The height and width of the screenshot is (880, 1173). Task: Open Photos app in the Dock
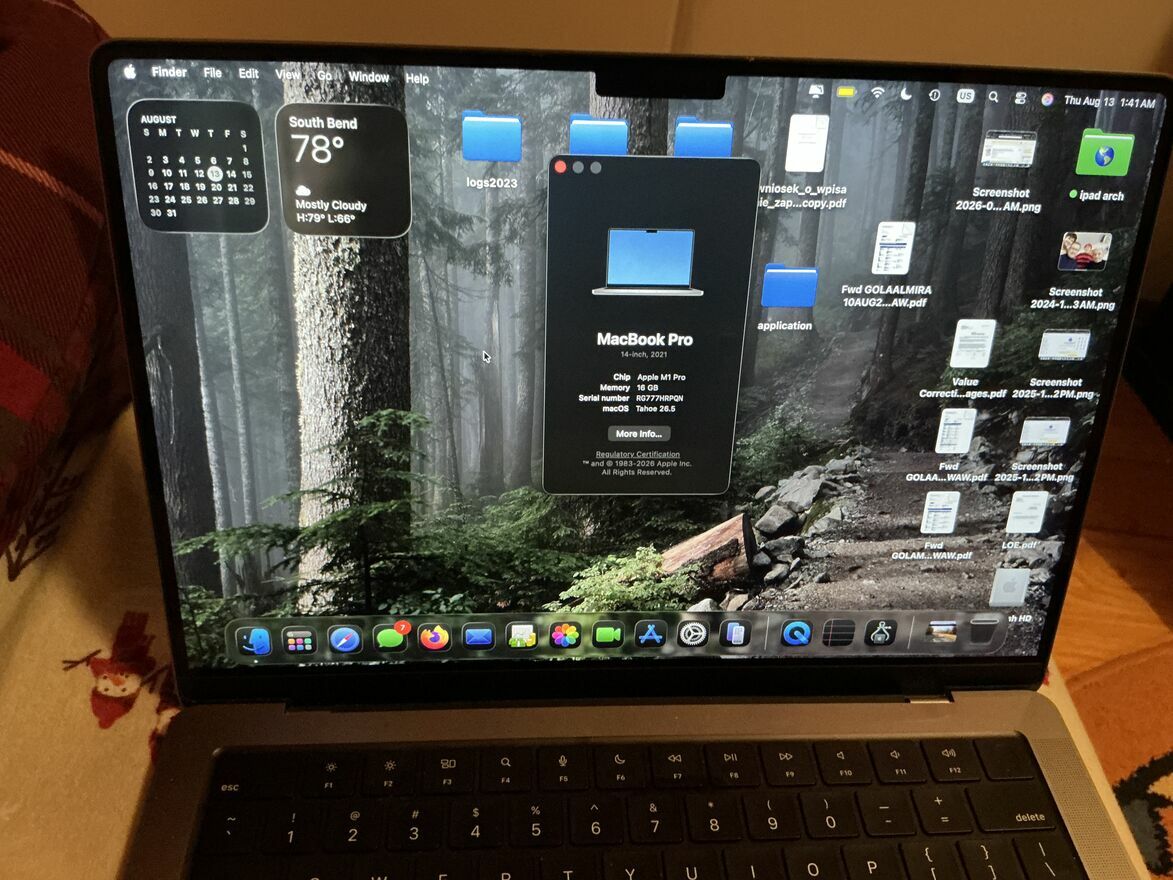tap(565, 636)
